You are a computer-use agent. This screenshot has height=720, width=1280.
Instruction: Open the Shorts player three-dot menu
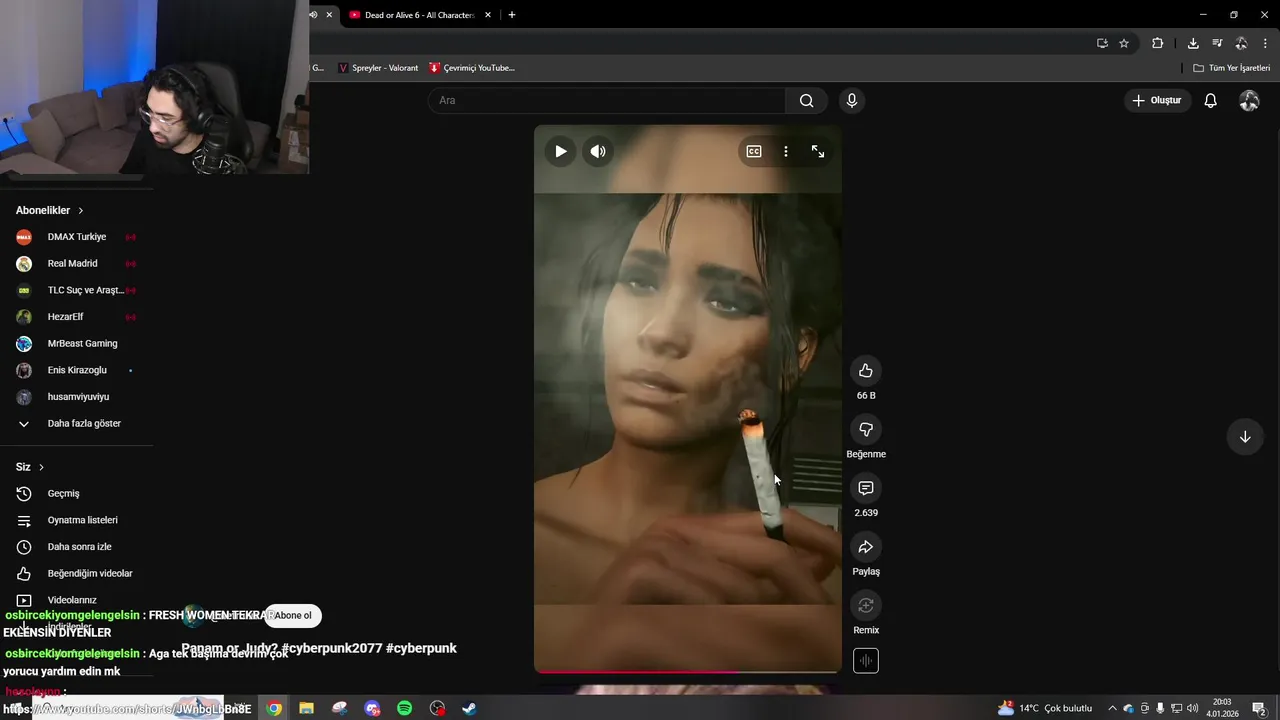[x=786, y=152]
